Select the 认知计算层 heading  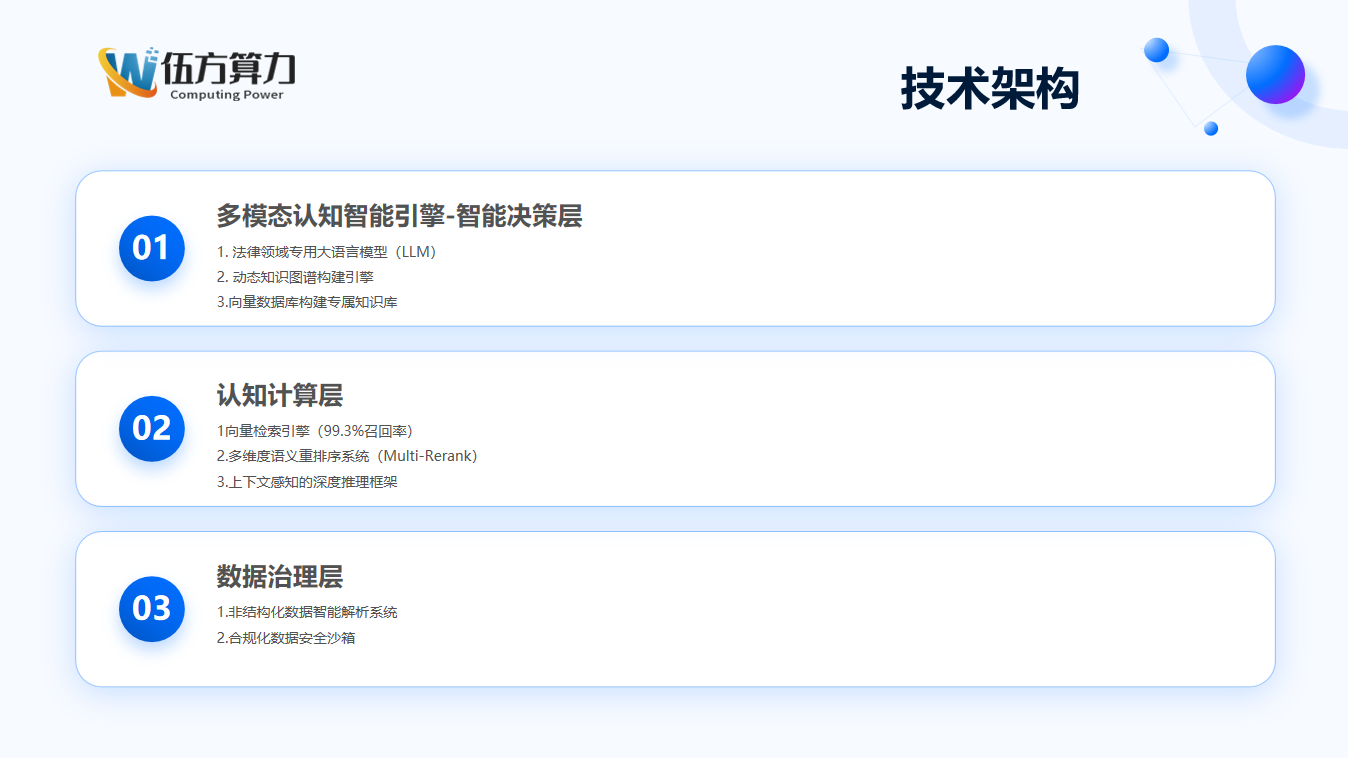pos(279,396)
